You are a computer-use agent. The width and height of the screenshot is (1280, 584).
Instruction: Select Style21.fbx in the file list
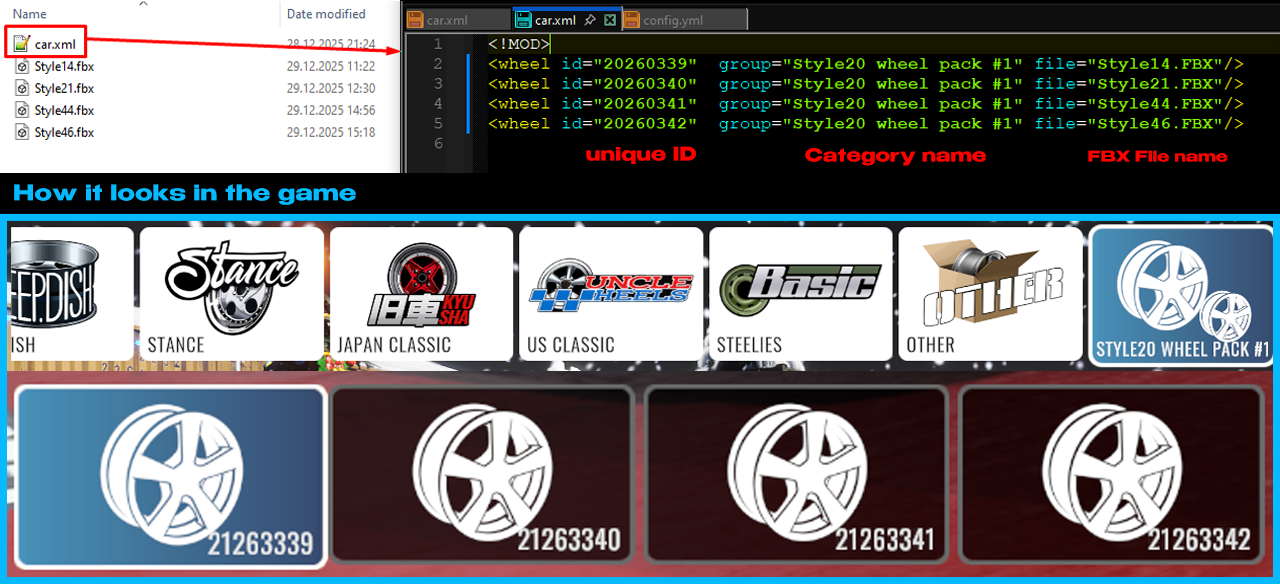click(x=64, y=88)
